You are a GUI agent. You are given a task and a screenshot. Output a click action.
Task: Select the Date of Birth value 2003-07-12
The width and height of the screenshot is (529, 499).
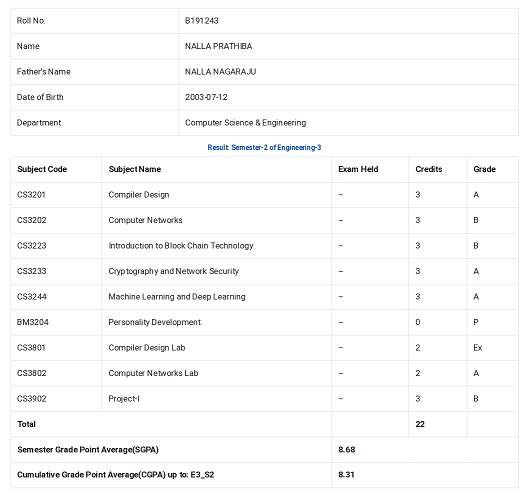206,97
